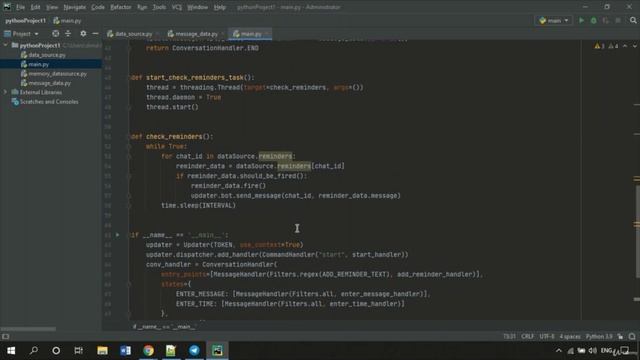Expand External Libraries node

(x=6, y=92)
